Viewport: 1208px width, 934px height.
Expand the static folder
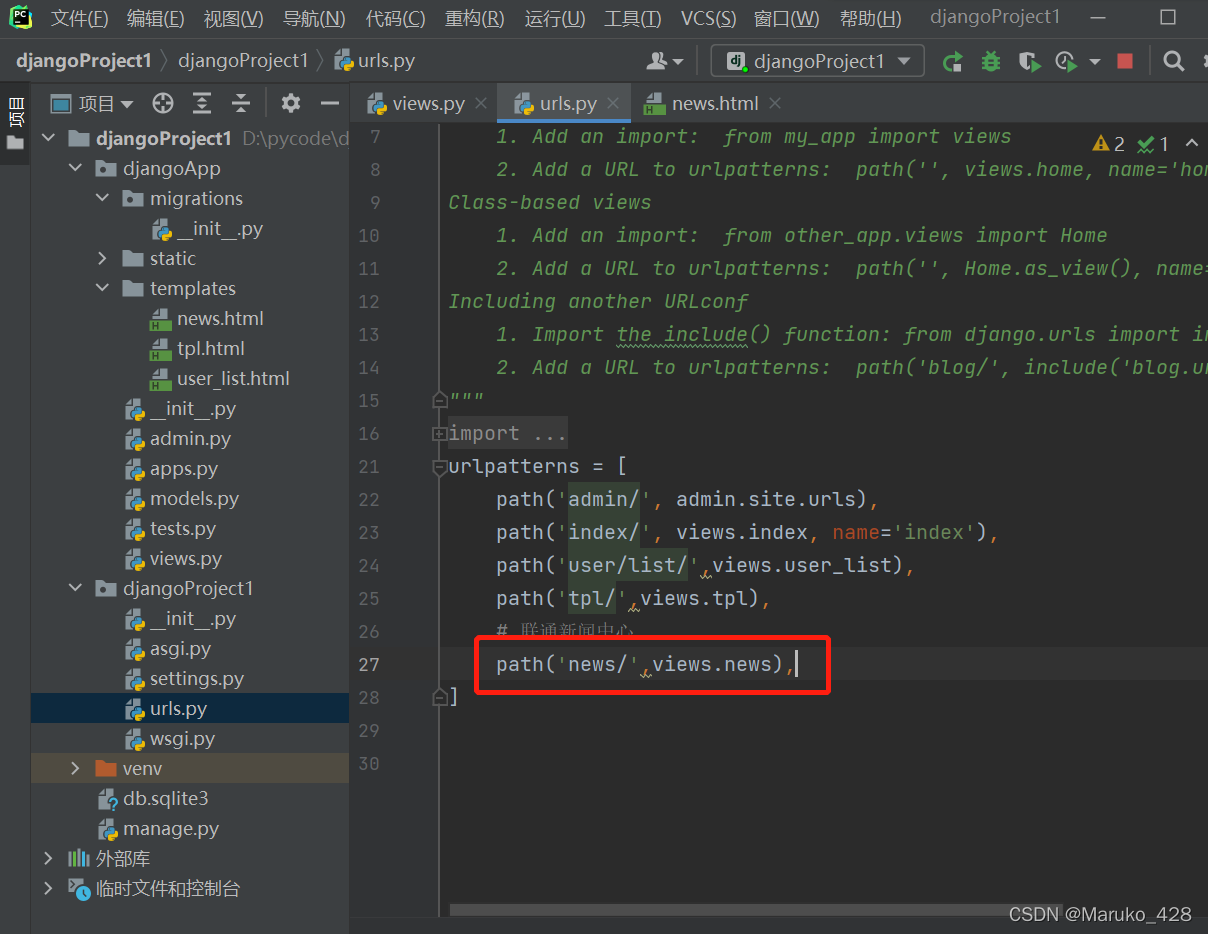[102, 258]
